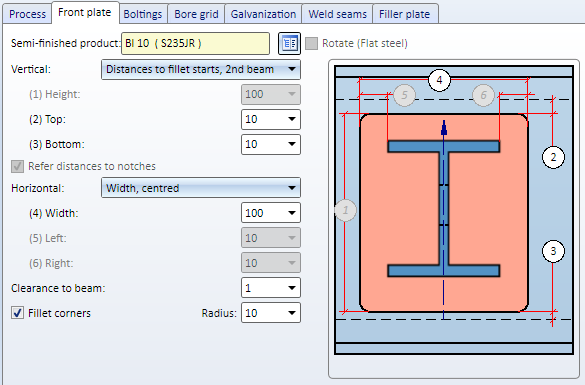The image size is (585, 385).
Task: Click greyed marker 5 in the diagram
Action: (404, 95)
